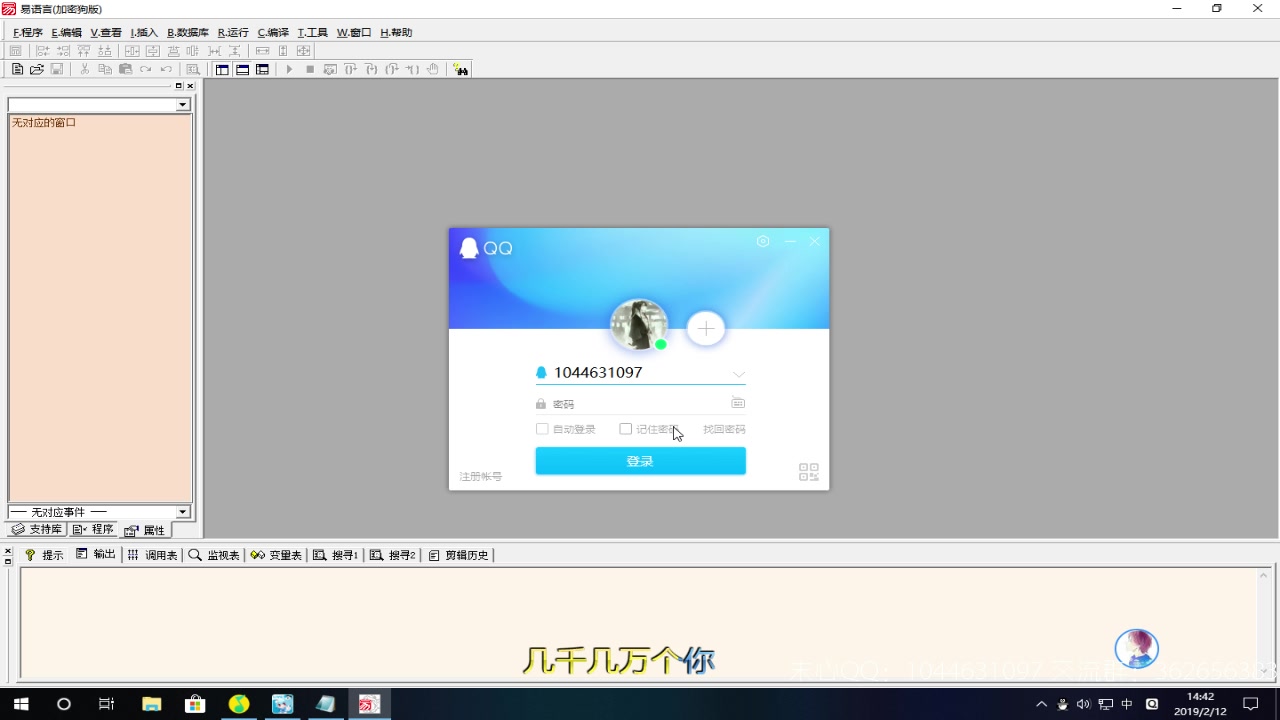Click the equal-height sizing icon
Viewport: 1280px width, 720px height.
point(283,50)
